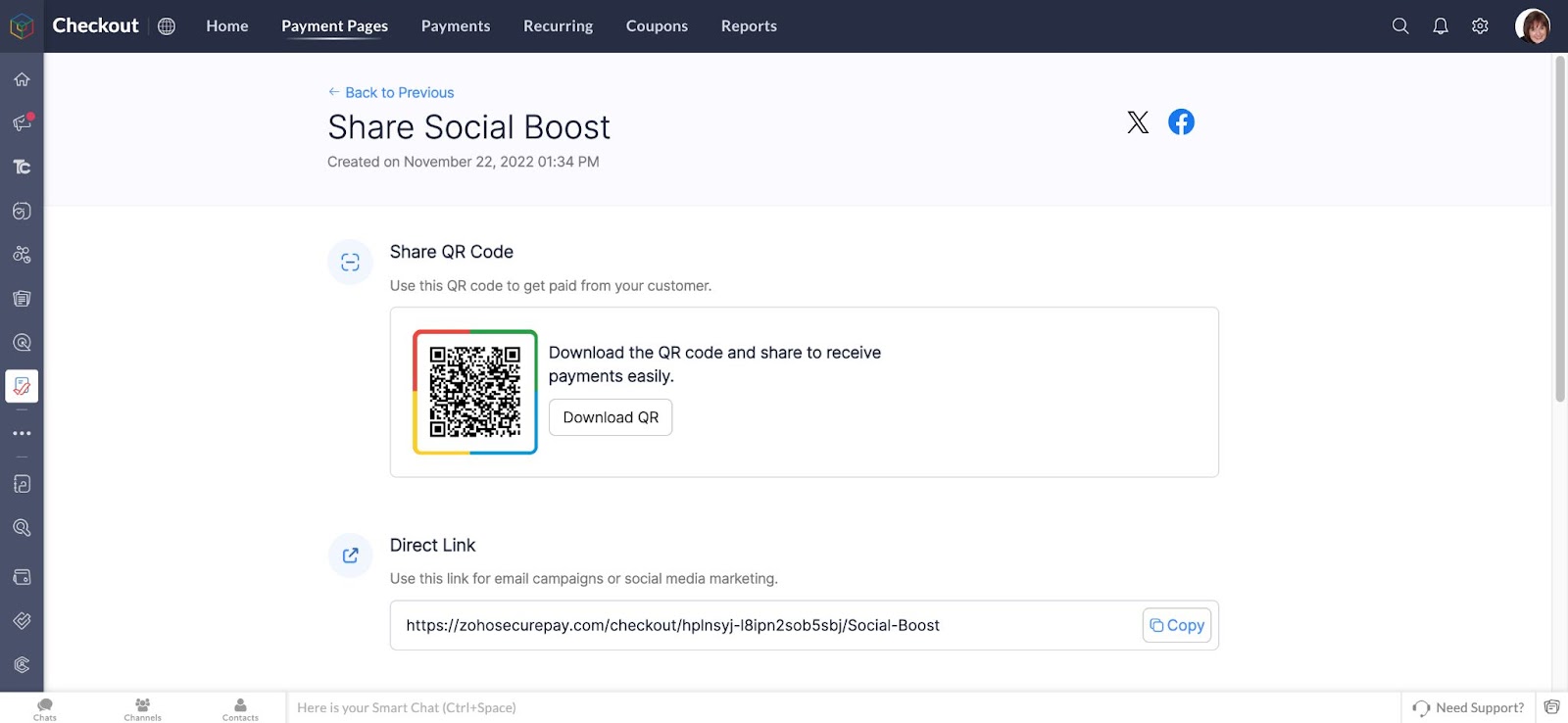Open Channels in bottom bar
Image resolution: width=1568 pixels, height=723 pixels.
coord(143,709)
